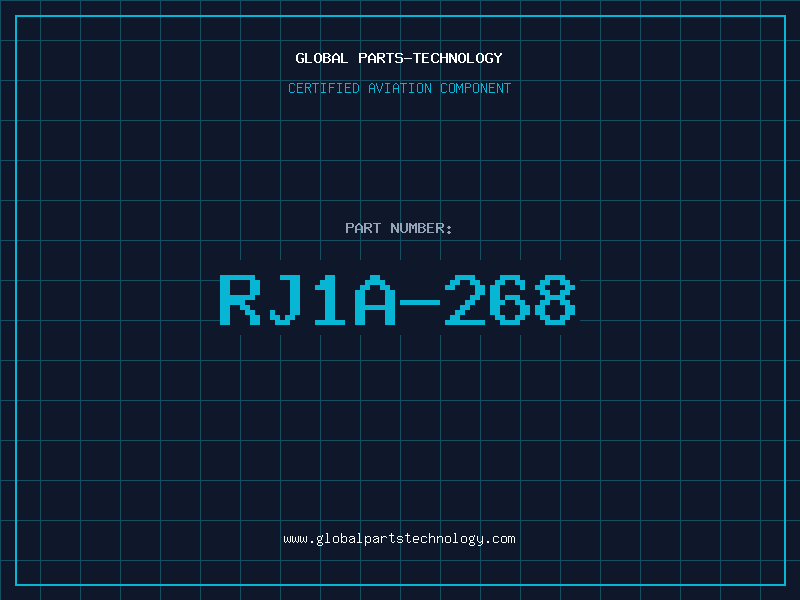
Task: Click the PART NUMBER: label
Action: pos(399,228)
